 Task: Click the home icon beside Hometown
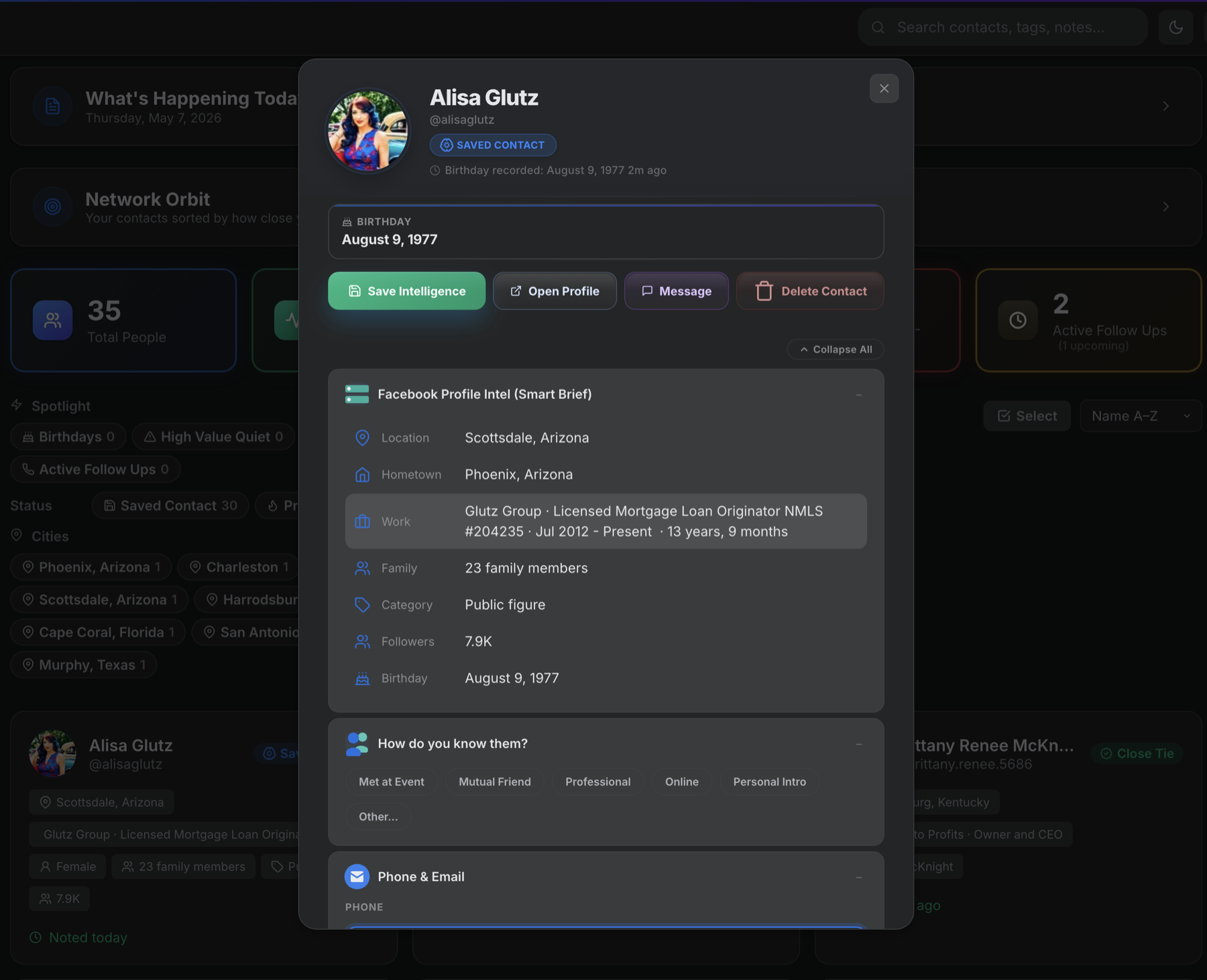tap(362, 475)
